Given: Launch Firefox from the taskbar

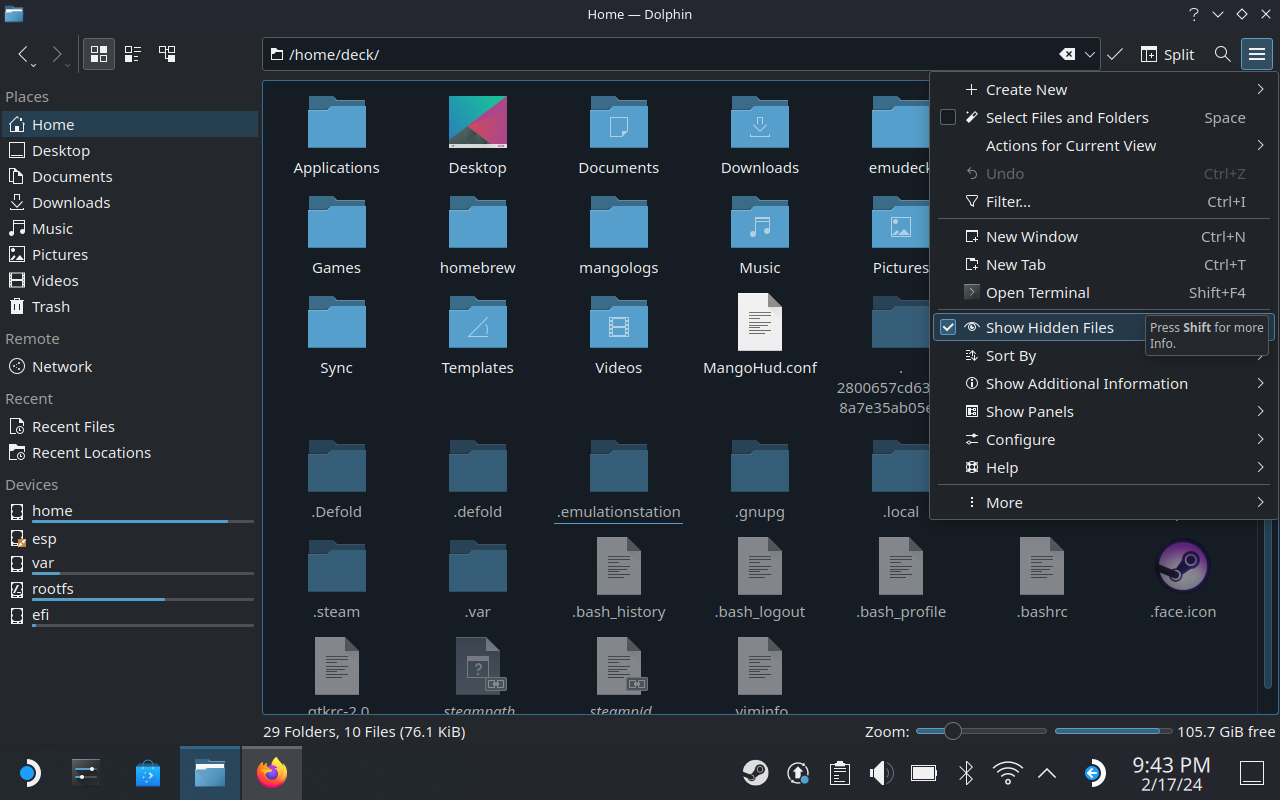Looking at the screenshot, I should [x=272, y=773].
